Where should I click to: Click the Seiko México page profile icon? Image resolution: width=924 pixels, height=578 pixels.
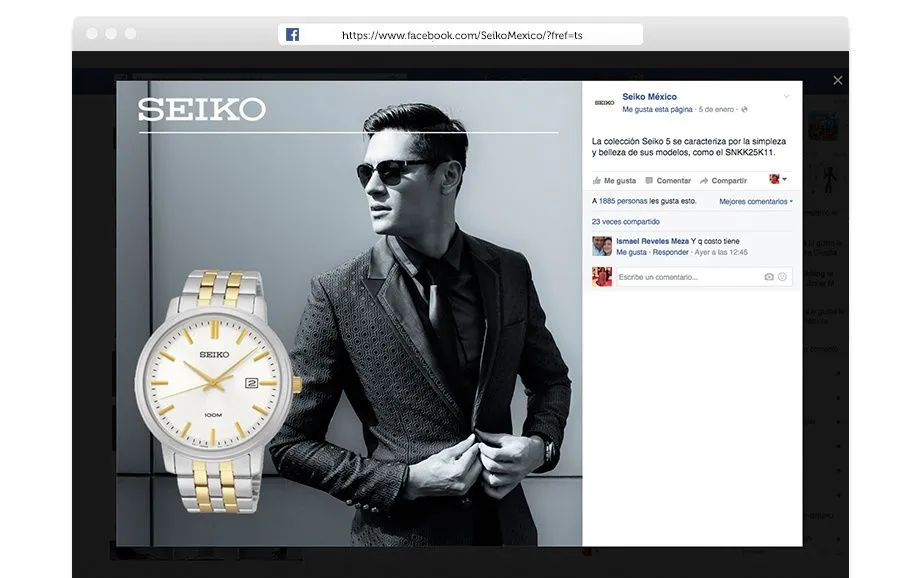pos(602,100)
